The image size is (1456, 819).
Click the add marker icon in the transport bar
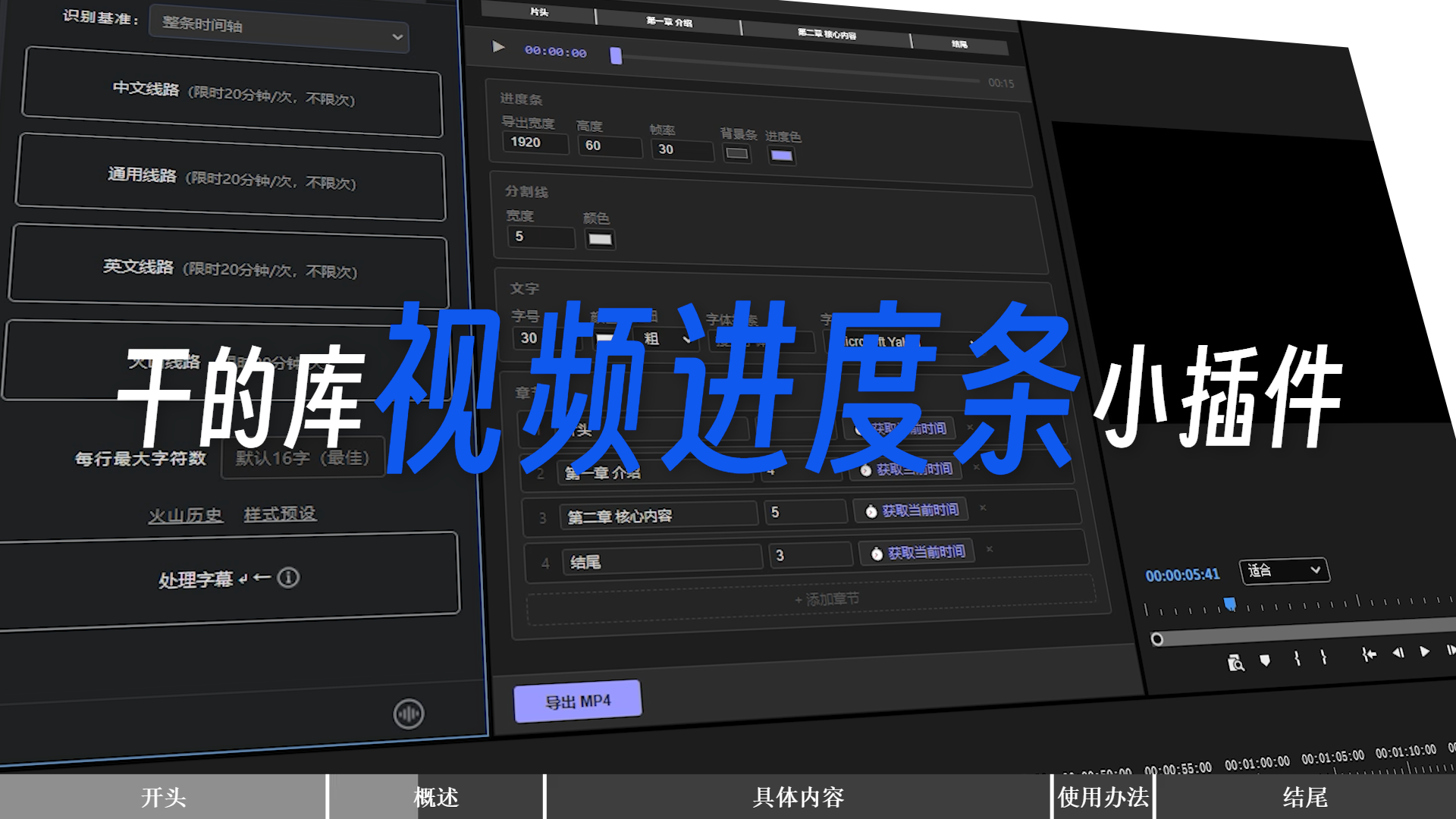[x=1263, y=661]
